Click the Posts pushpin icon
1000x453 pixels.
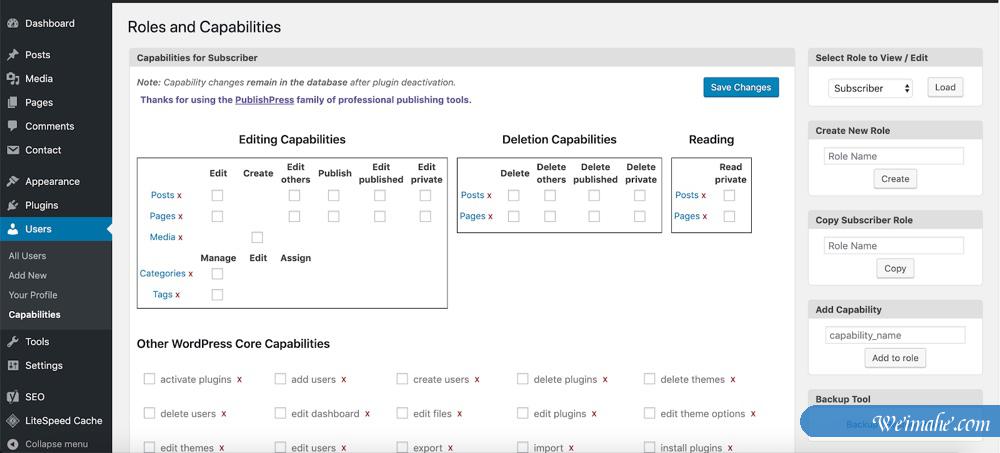click(12, 55)
